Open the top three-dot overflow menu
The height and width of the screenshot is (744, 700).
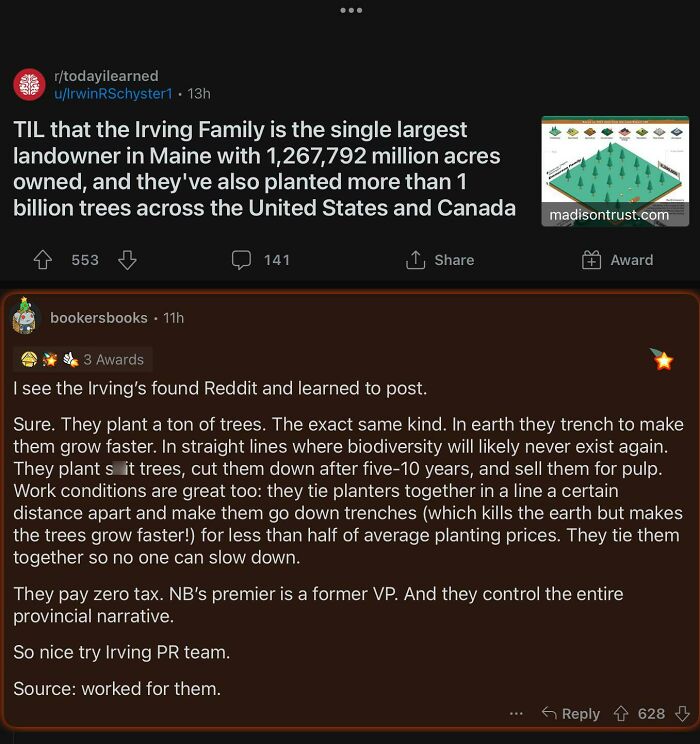point(350,10)
